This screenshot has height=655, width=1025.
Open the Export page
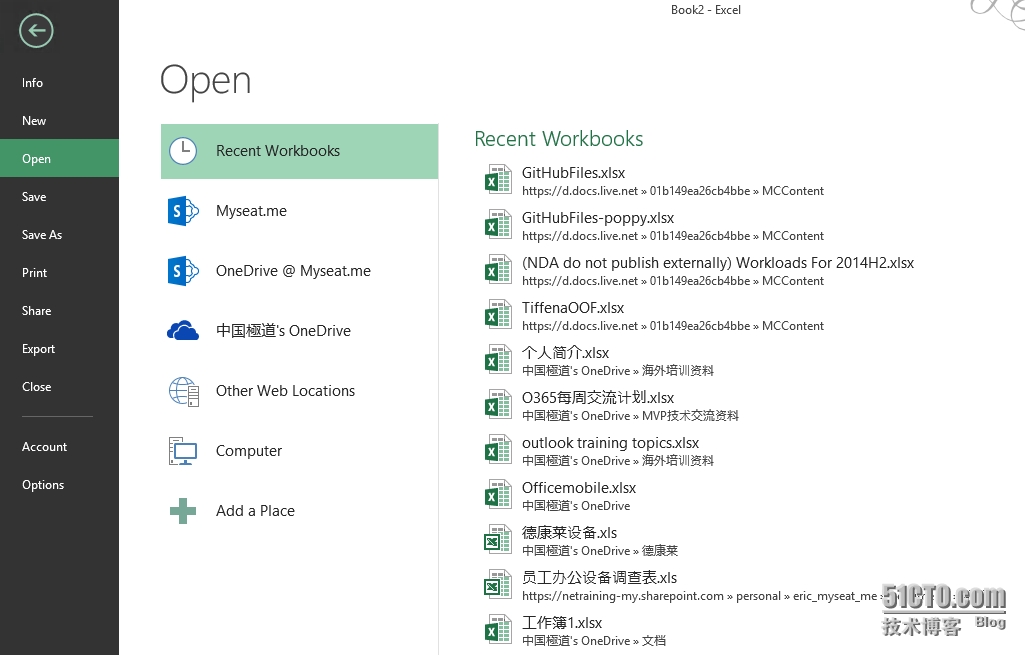59,349
